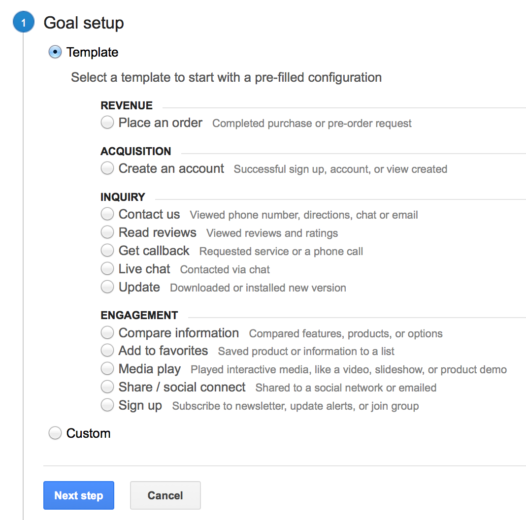Pick the Live chat template
Screen dimensions: 526x520
pyautogui.click(x=107, y=269)
